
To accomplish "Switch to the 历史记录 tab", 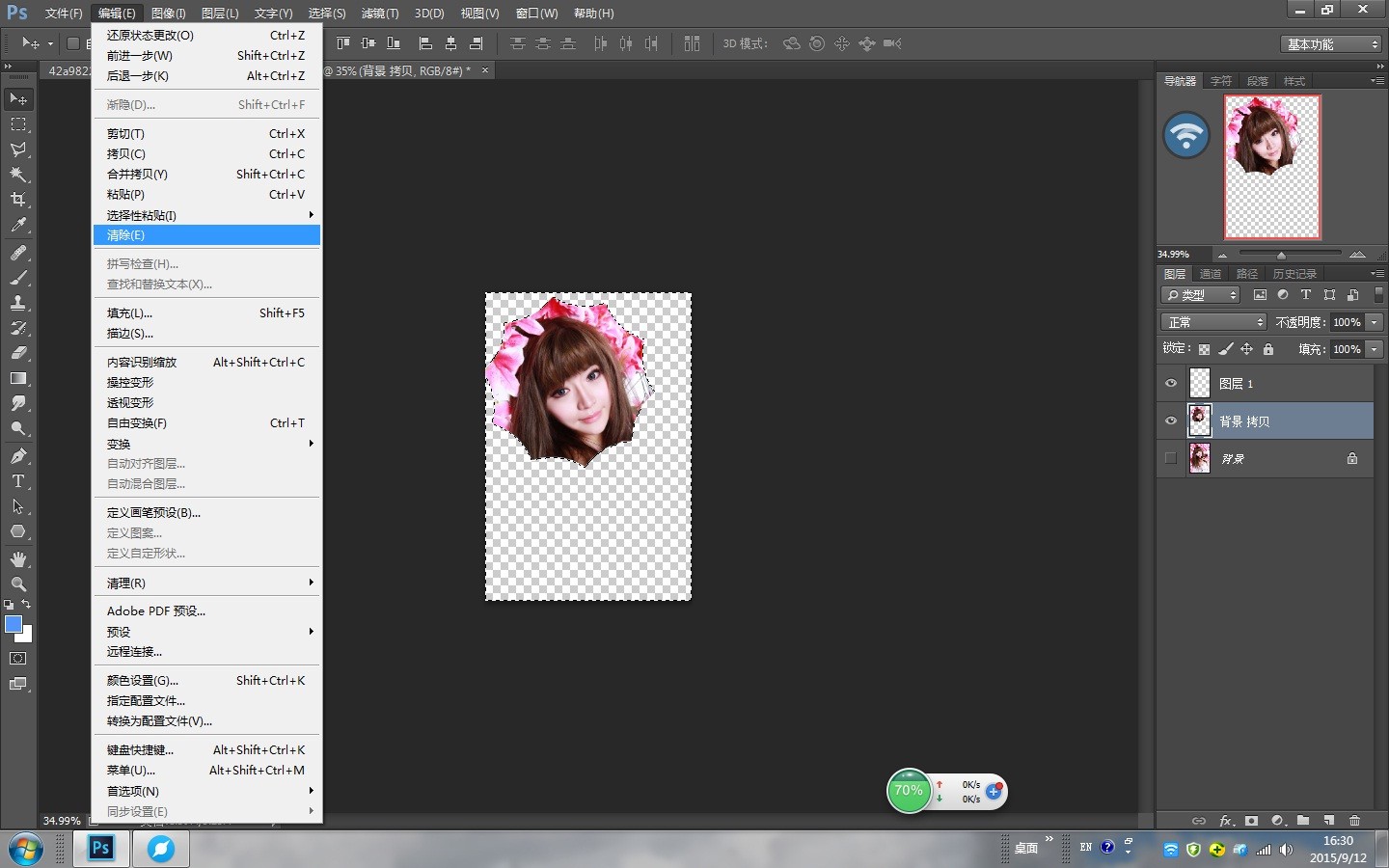I will click(x=1294, y=274).
